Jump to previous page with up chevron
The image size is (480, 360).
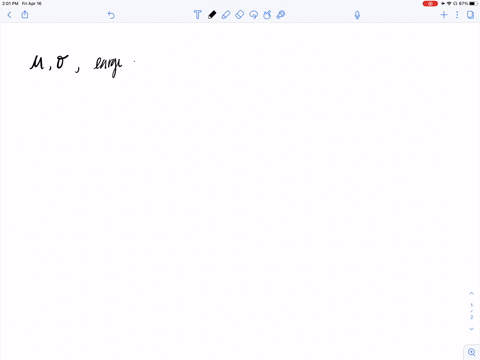point(471,293)
